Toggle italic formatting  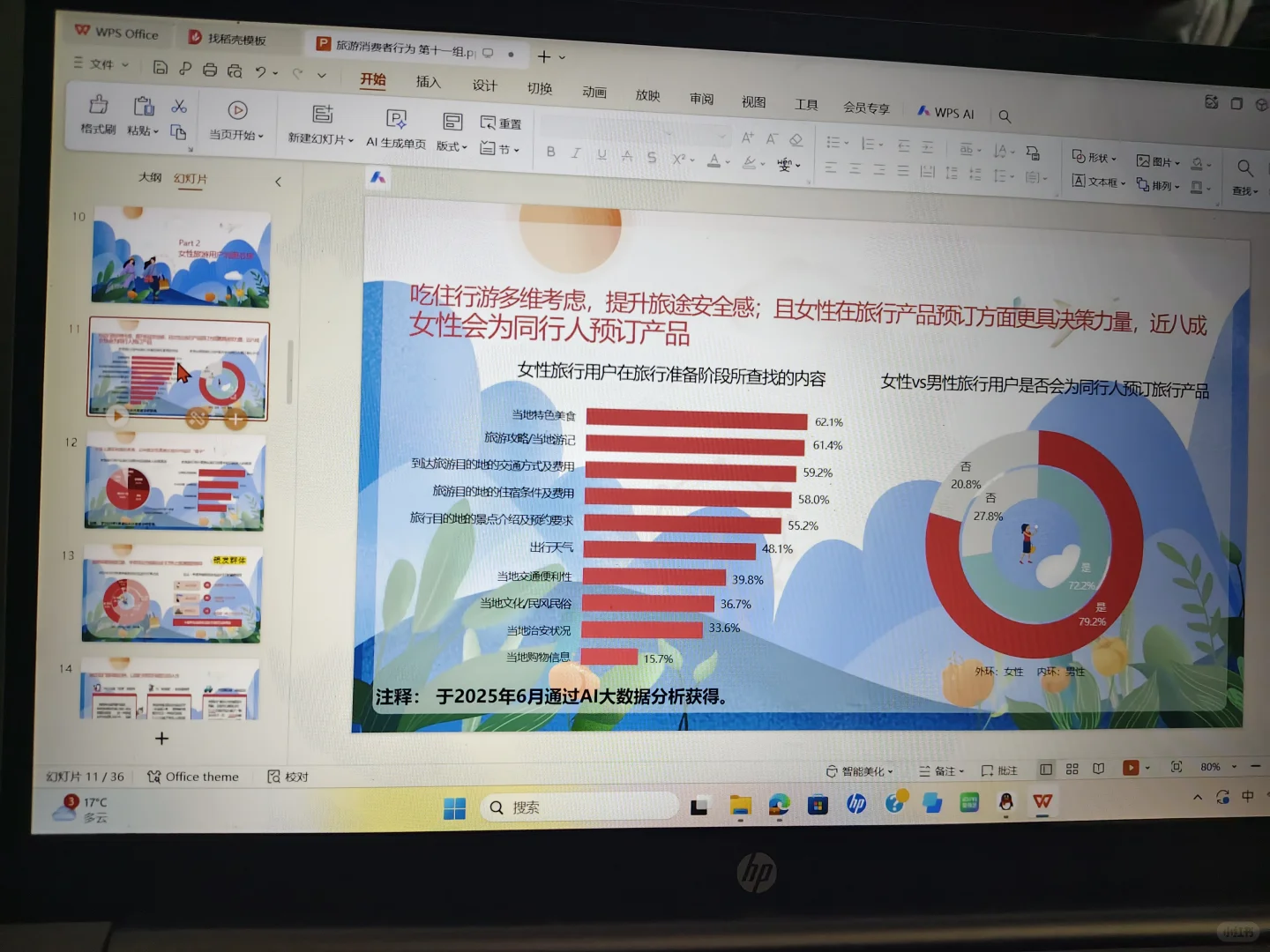tap(575, 152)
